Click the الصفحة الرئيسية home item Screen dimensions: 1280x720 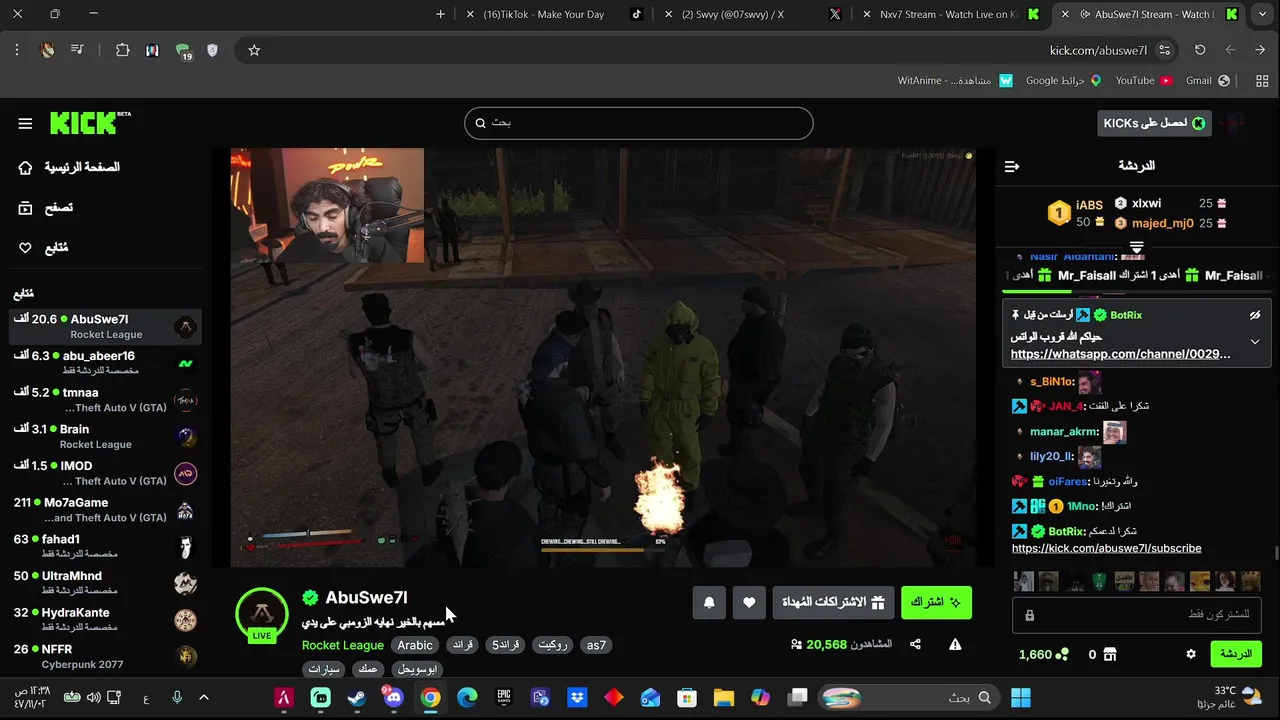(69, 167)
